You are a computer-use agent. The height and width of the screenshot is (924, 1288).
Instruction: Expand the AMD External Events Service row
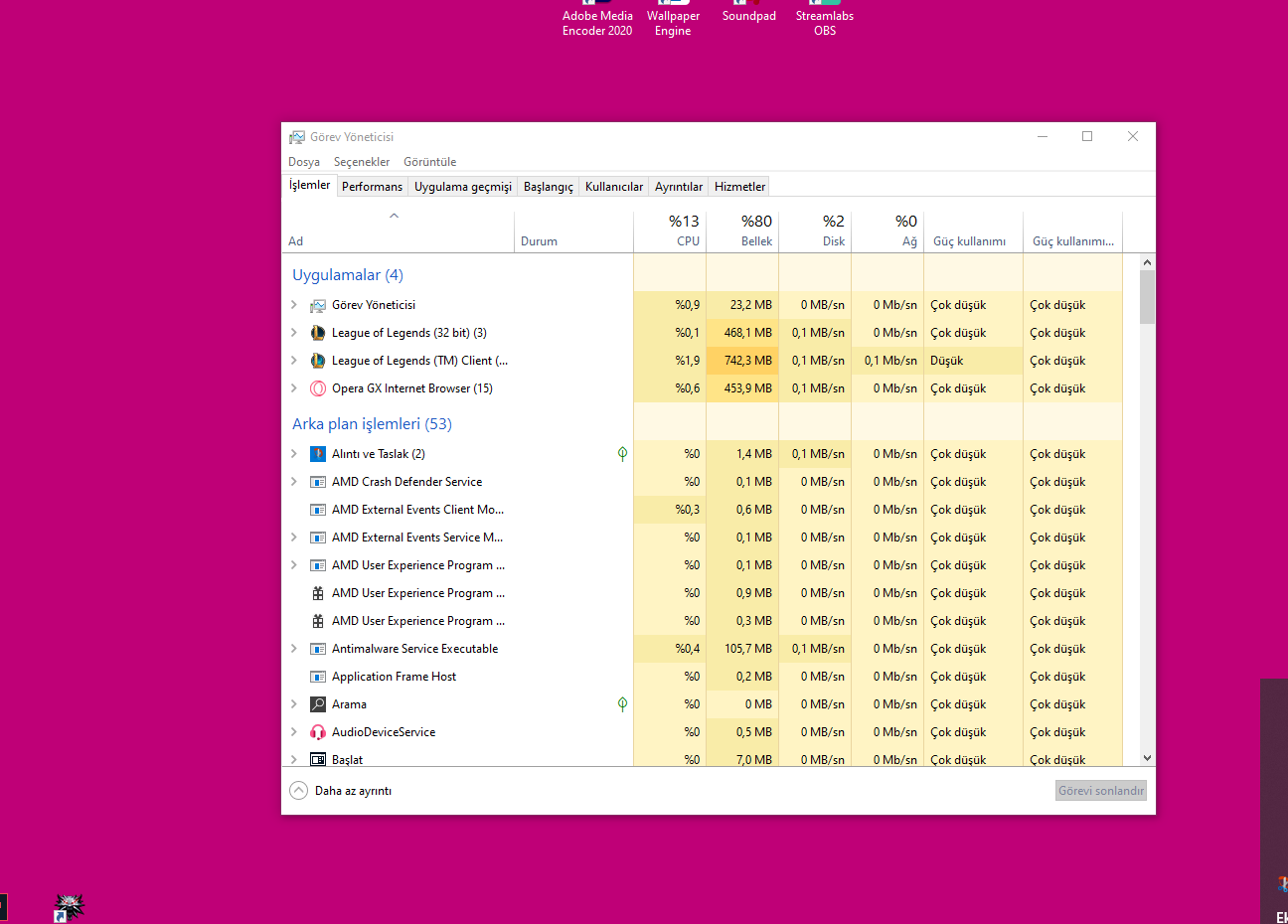click(294, 538)
